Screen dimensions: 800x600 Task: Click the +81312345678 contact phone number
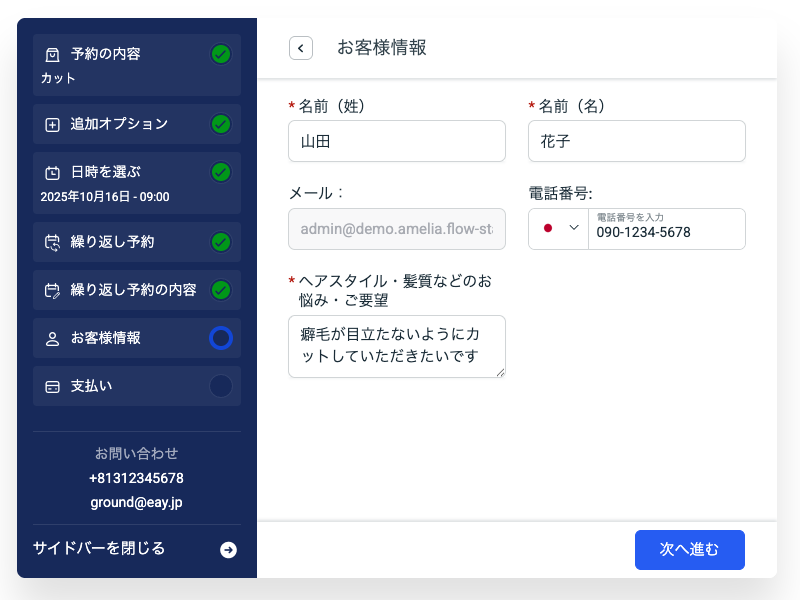point(136,478)
